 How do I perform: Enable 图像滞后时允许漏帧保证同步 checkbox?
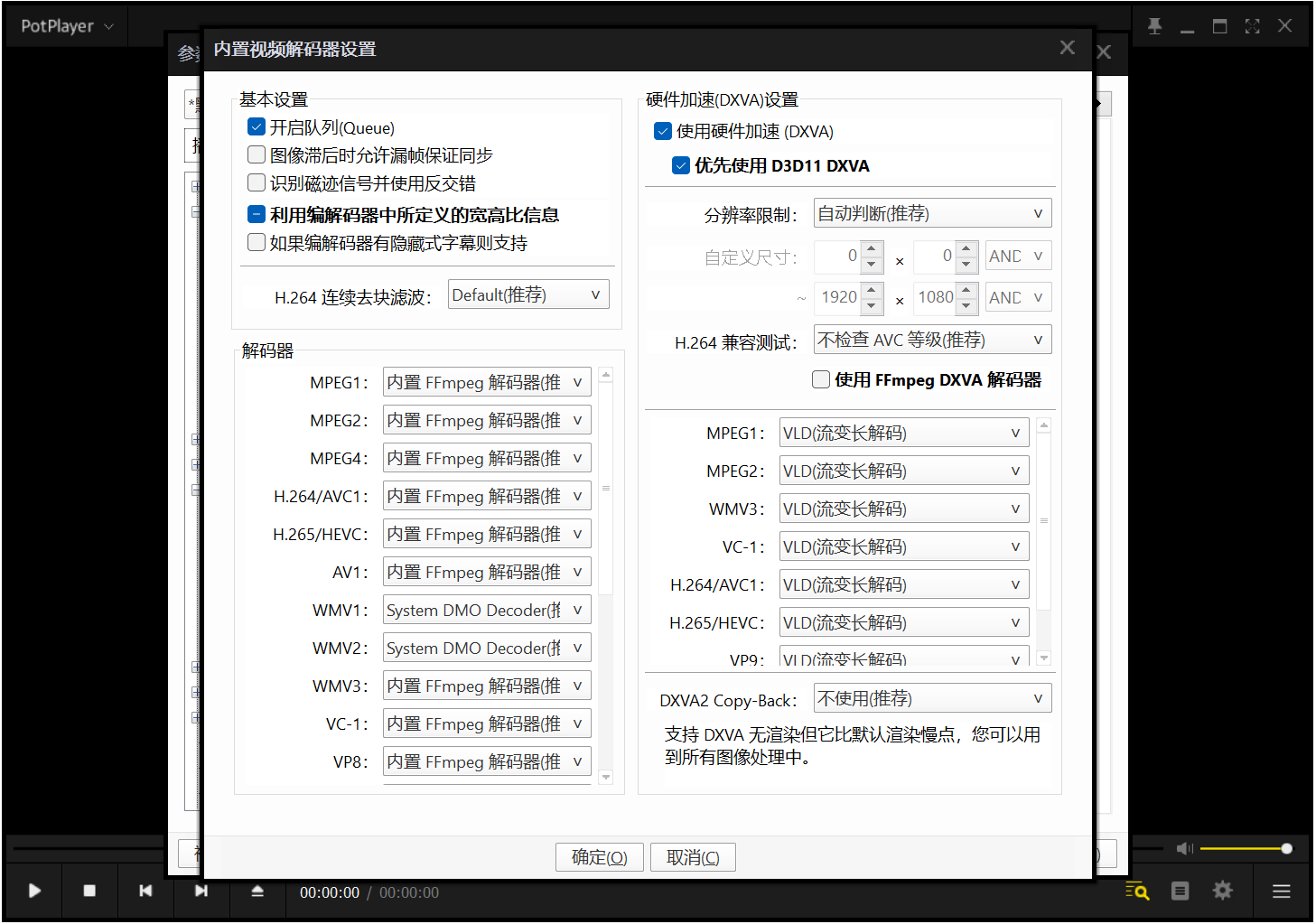257,155
